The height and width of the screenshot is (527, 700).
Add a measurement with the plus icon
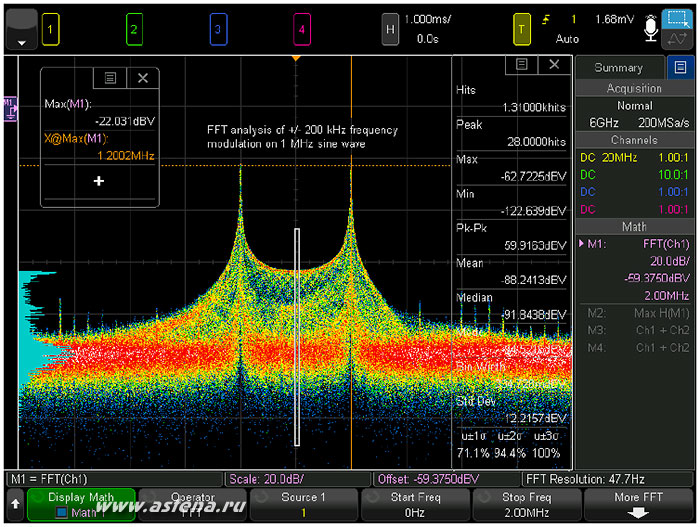pos(99,181)
